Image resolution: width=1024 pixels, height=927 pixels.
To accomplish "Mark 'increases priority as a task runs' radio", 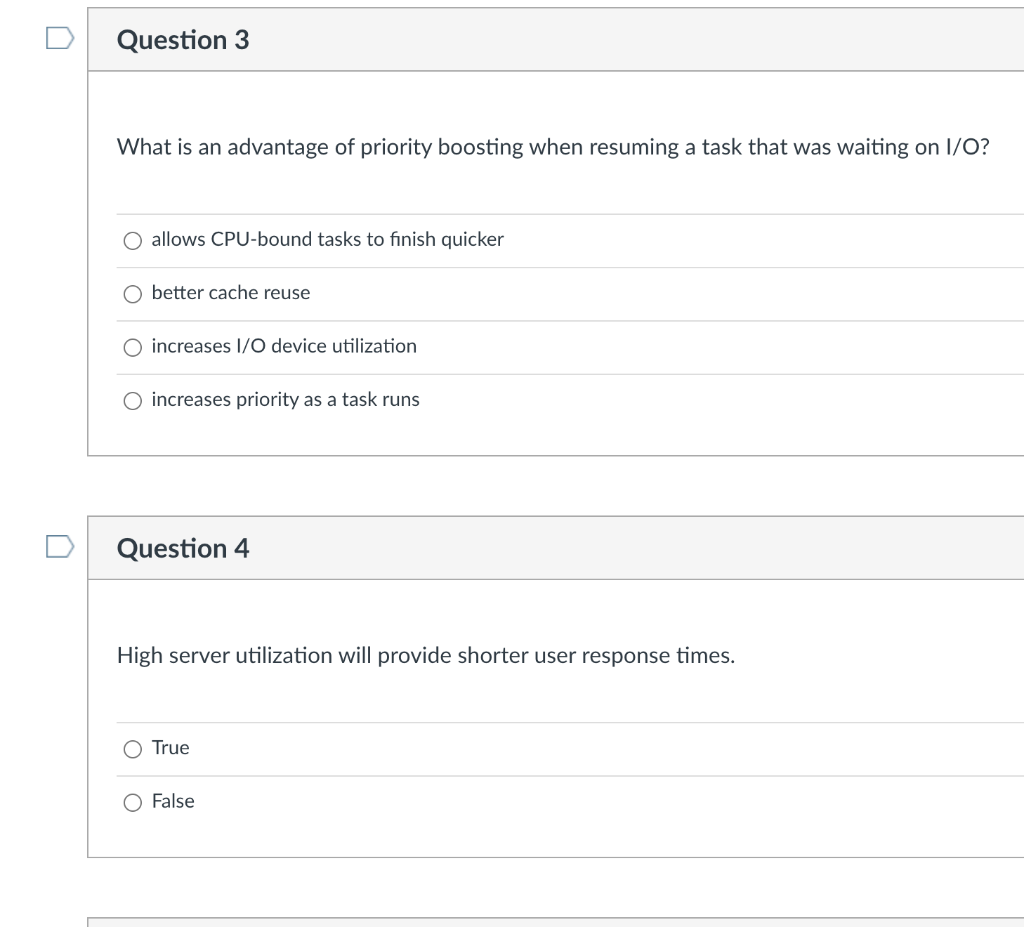I will tap(133, 401).
